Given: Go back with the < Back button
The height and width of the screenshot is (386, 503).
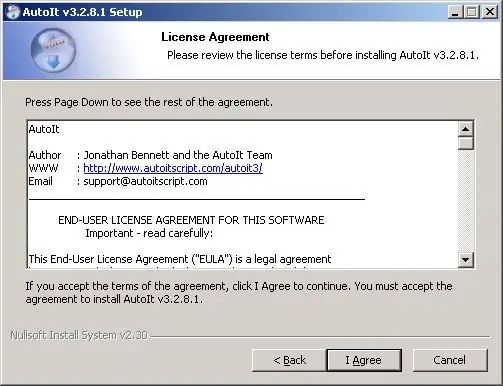Looking at the screenshot, I should click(289, 360).
